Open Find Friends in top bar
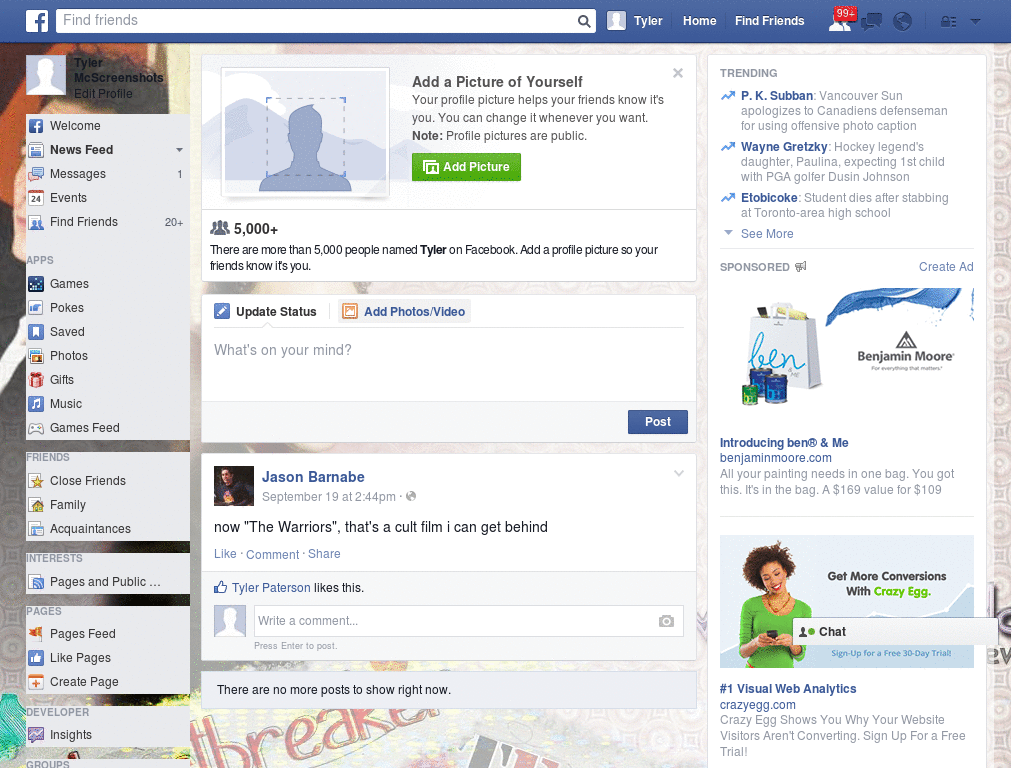 (x=769, y=21)
